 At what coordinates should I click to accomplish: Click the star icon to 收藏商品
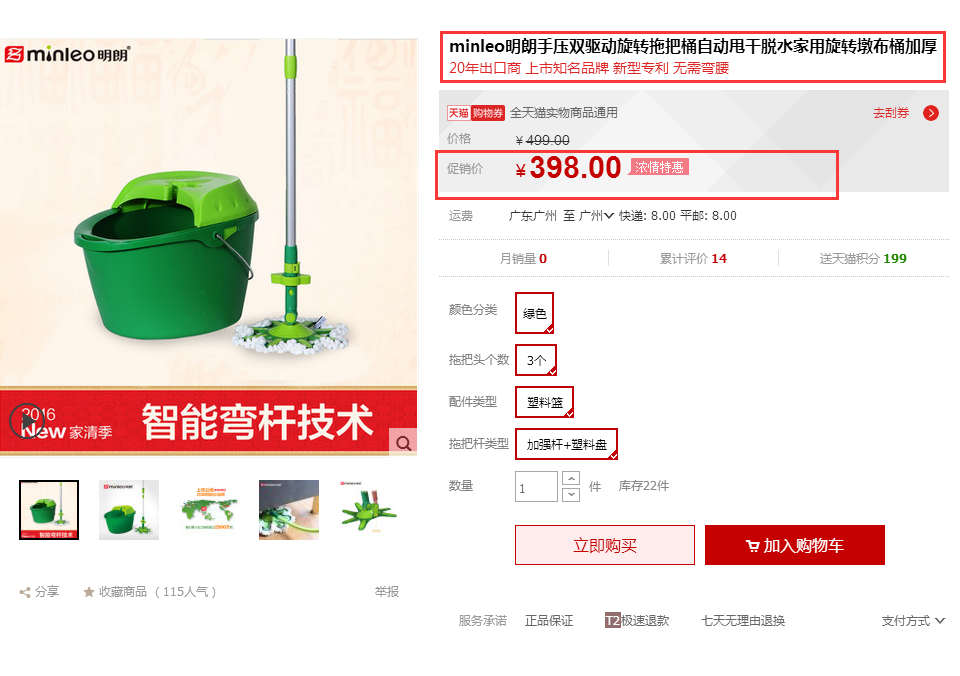[x=89, y=592]
